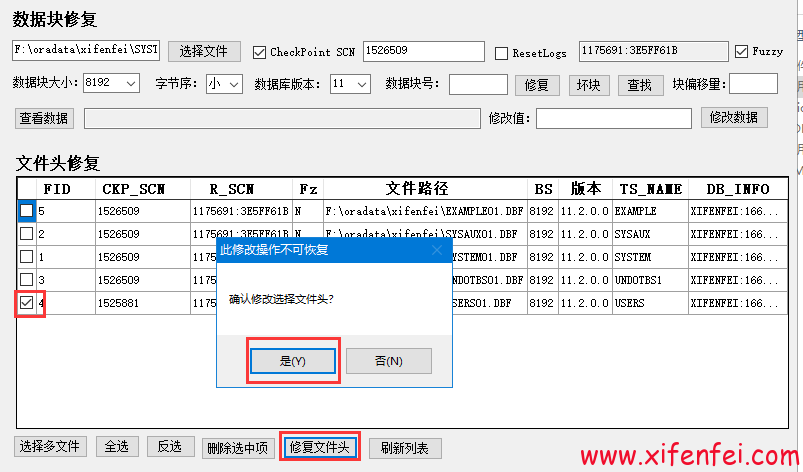Click the 刷新列表 button

(405, 448)
